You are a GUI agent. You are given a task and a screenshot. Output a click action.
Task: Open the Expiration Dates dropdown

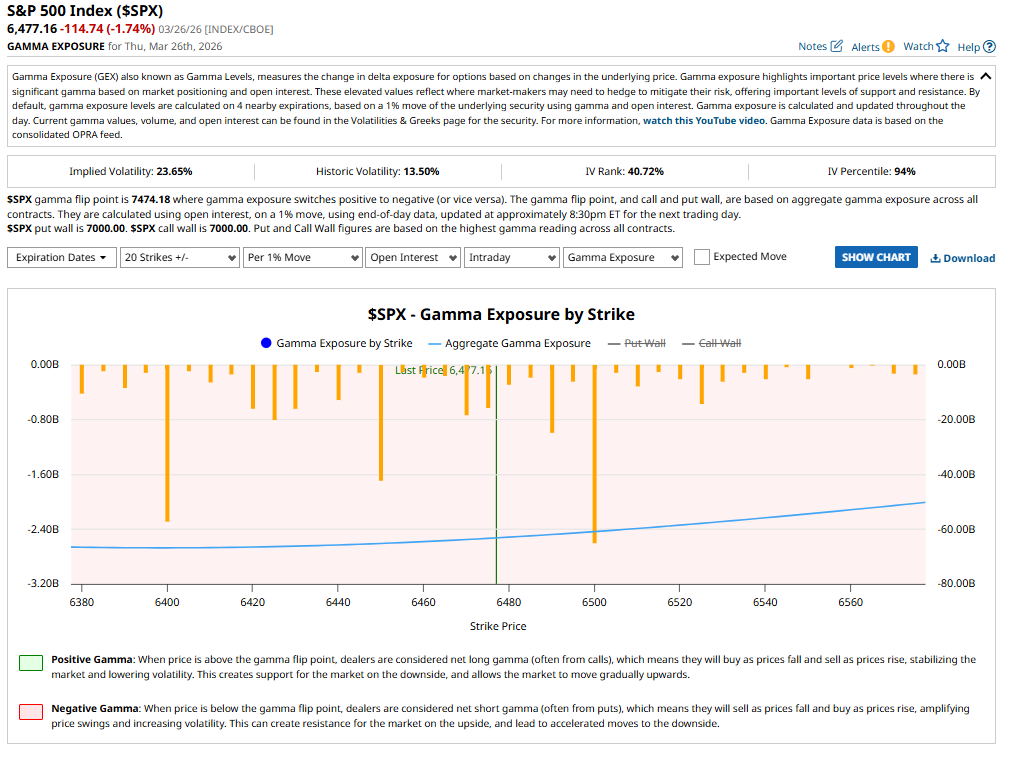[61, 257]
